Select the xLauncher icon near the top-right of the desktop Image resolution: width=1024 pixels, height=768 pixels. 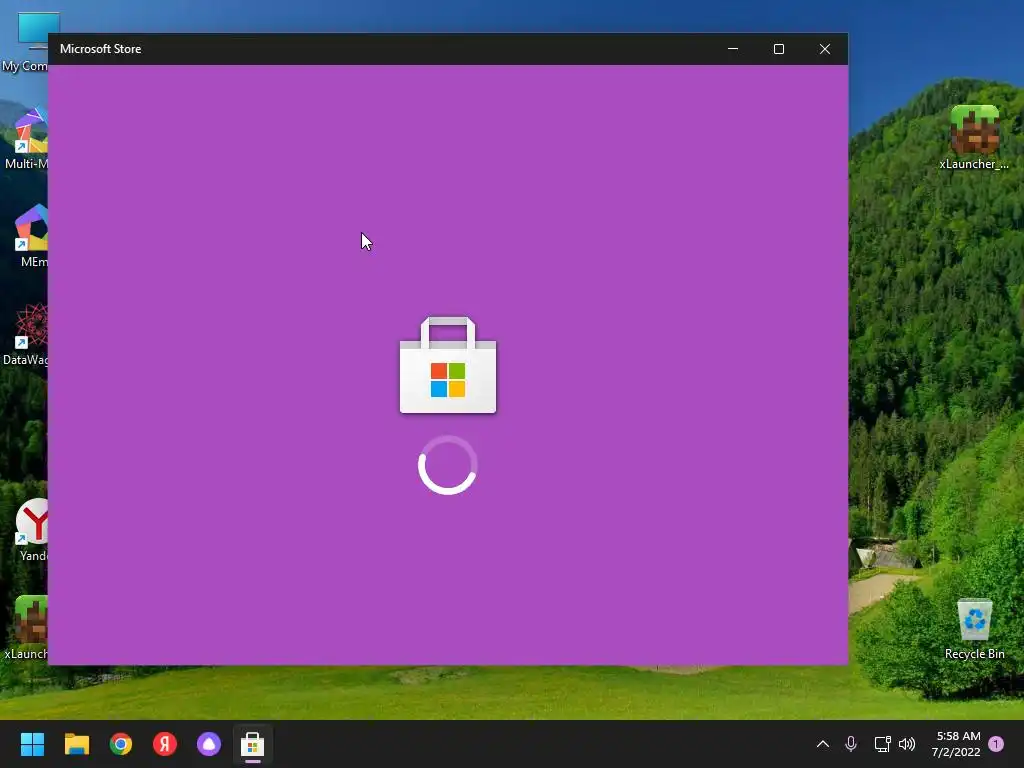click(974, 138)
